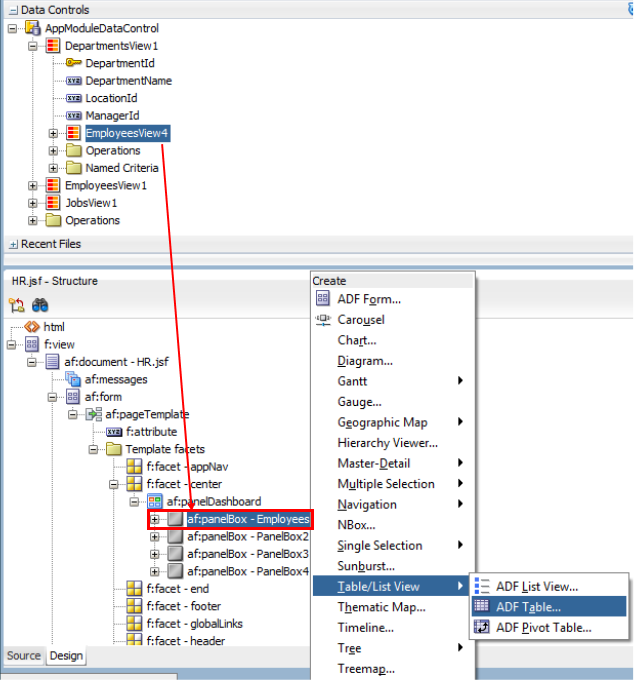Expand the JobsView1 node
Viewport: 634px width, 680px height.
click(x=33, y=203)
